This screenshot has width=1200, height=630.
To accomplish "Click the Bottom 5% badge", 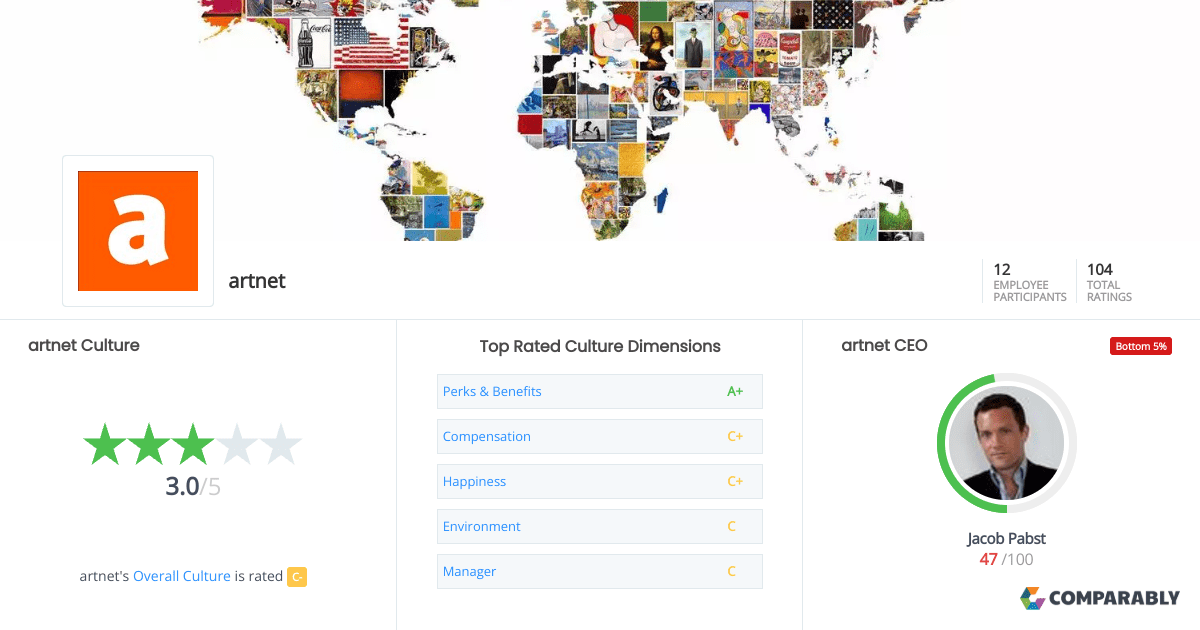I will tap(1140, 345).
